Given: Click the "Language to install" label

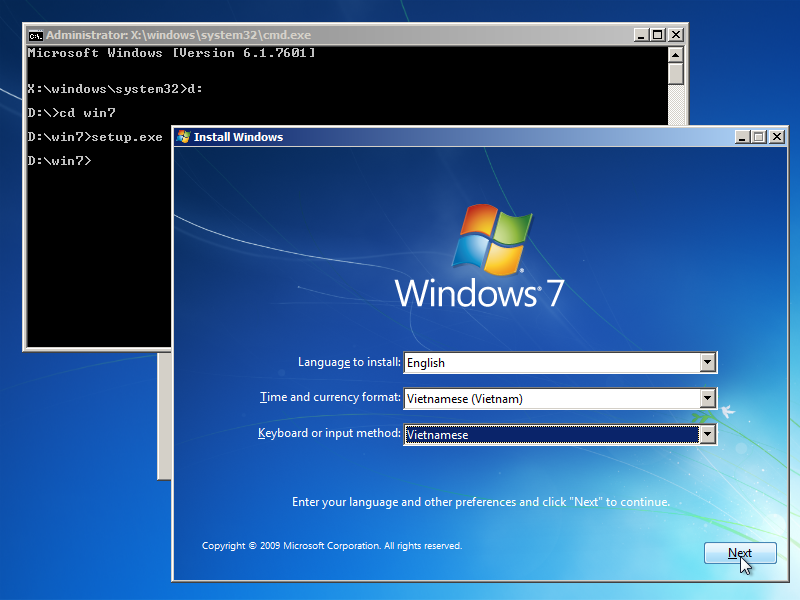Looking at the screenshot, I should [349, 362].
